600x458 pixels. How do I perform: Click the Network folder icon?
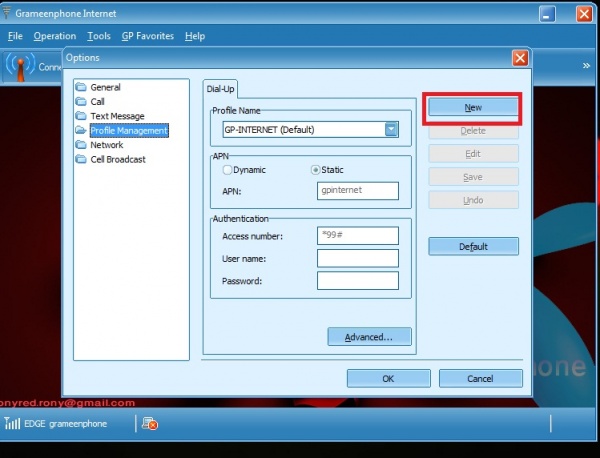point(80,145)
